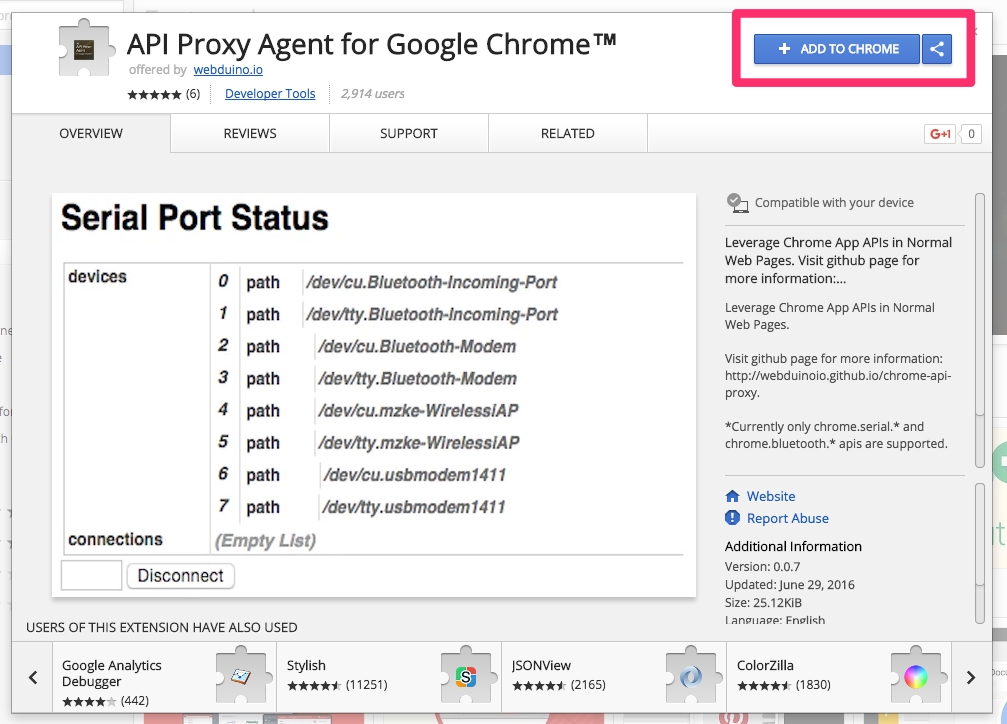
Task: Click the '(Empty List)' connections text
Action: pos(265,541)
